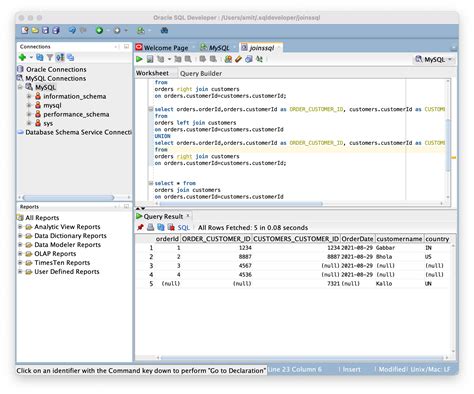Select All Reports in Reports panel

click(x=42, y=218)
